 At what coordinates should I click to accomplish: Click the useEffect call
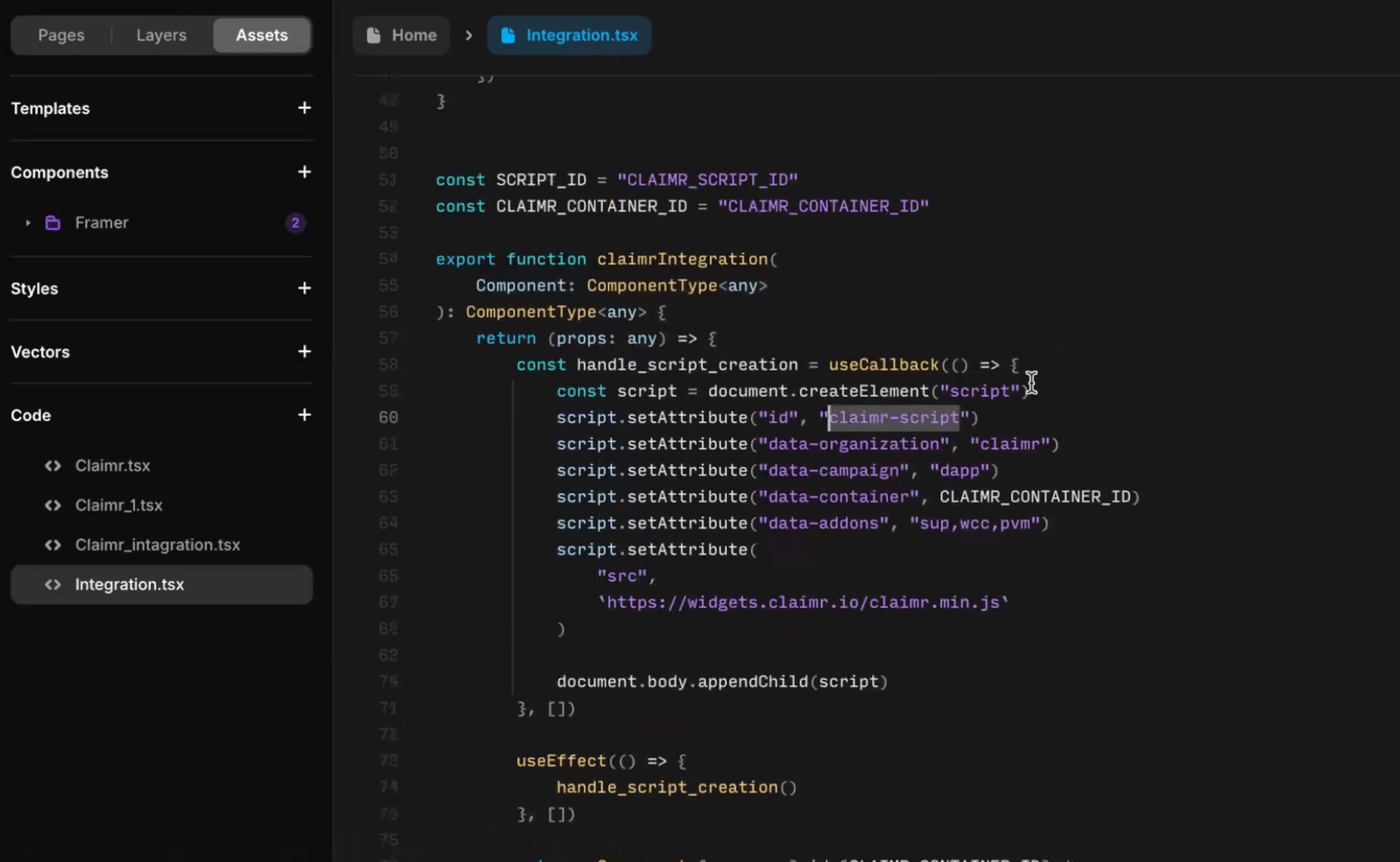tap(561, 761)
